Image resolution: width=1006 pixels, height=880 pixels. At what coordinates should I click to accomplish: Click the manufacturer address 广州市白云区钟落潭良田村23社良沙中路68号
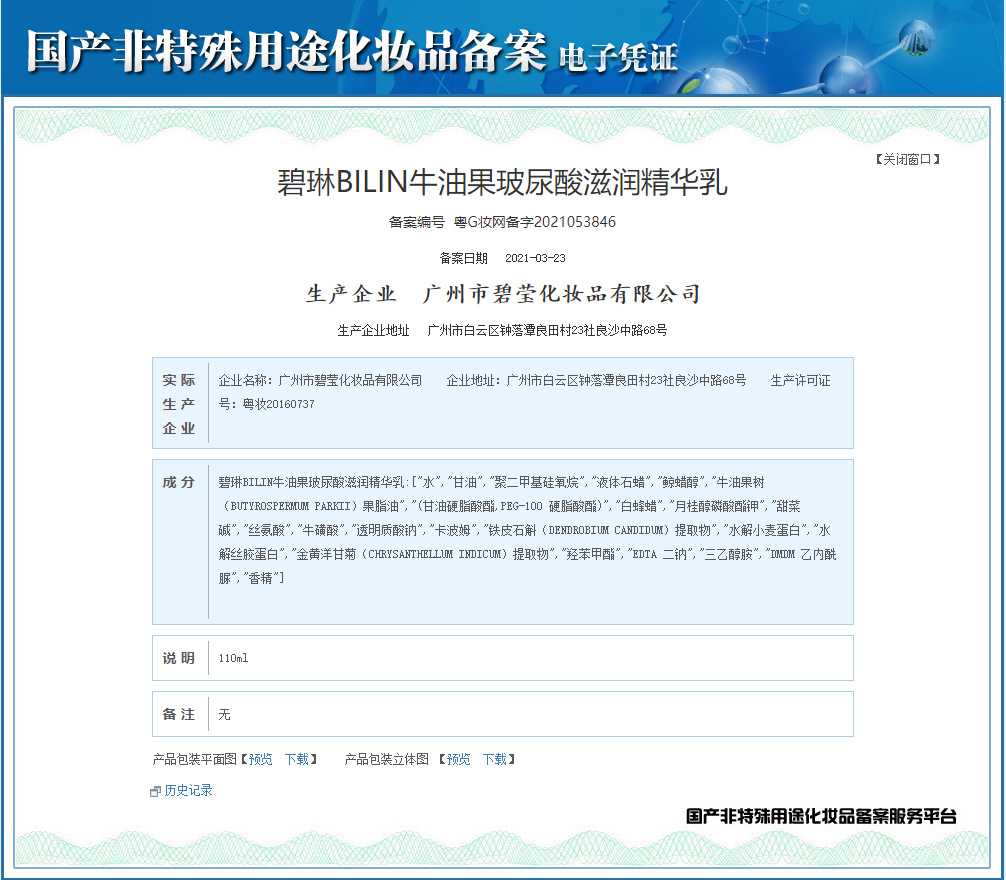tap(547, 330)
